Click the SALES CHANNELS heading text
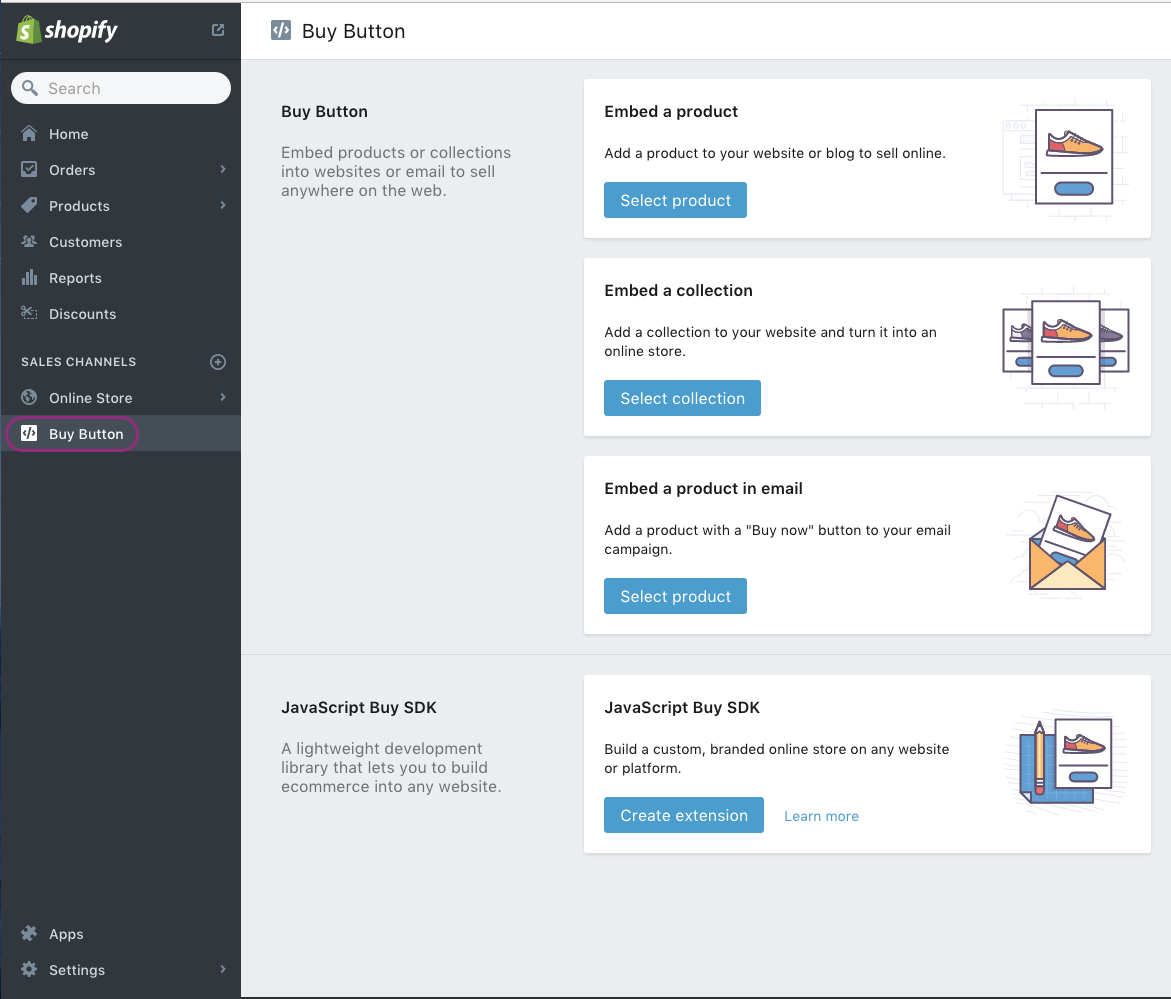Image resolution: width=1171 pixels, height=999 pixels. point(78,362)
